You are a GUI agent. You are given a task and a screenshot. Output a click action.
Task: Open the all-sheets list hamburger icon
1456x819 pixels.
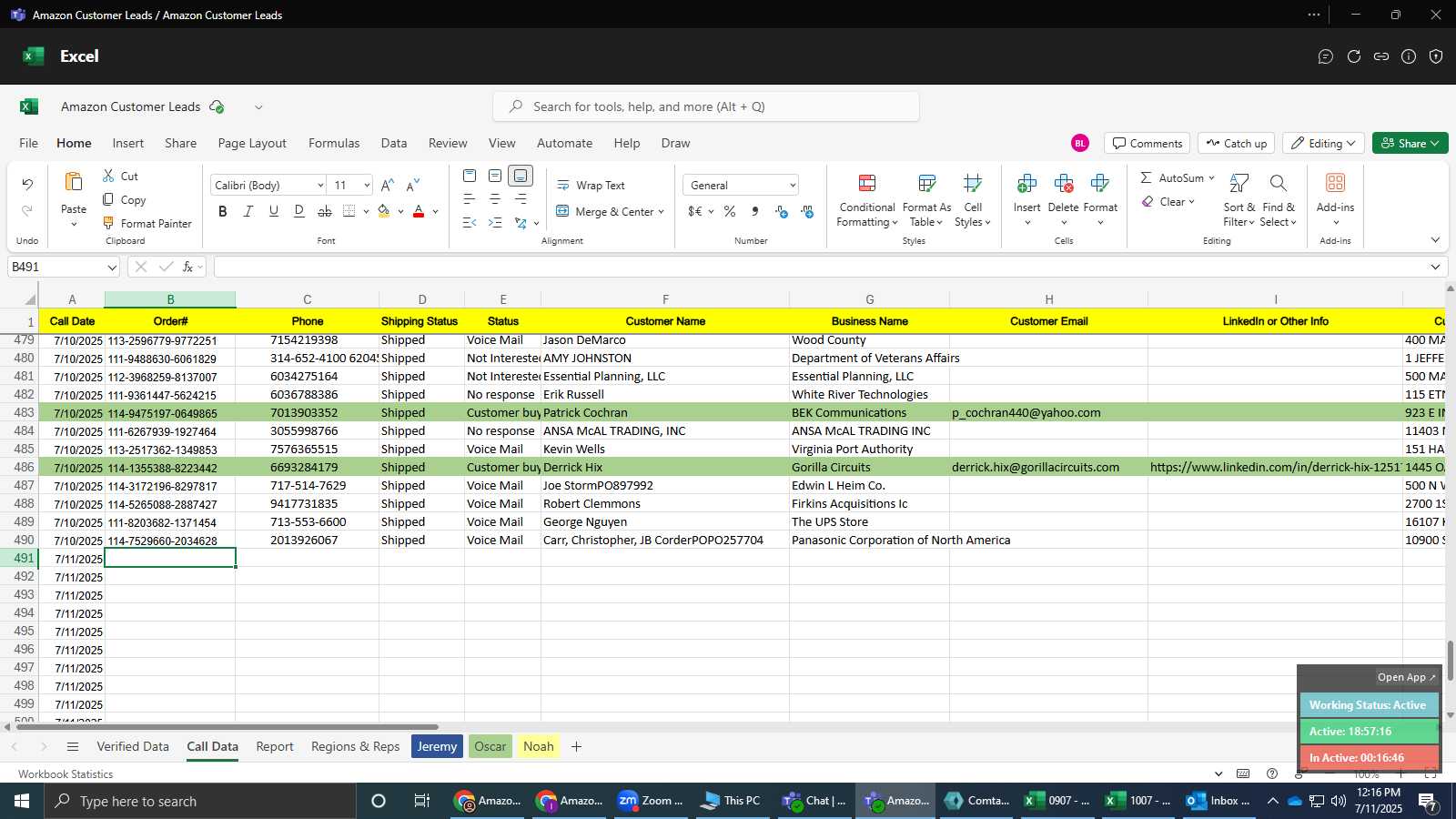(73, 746)
